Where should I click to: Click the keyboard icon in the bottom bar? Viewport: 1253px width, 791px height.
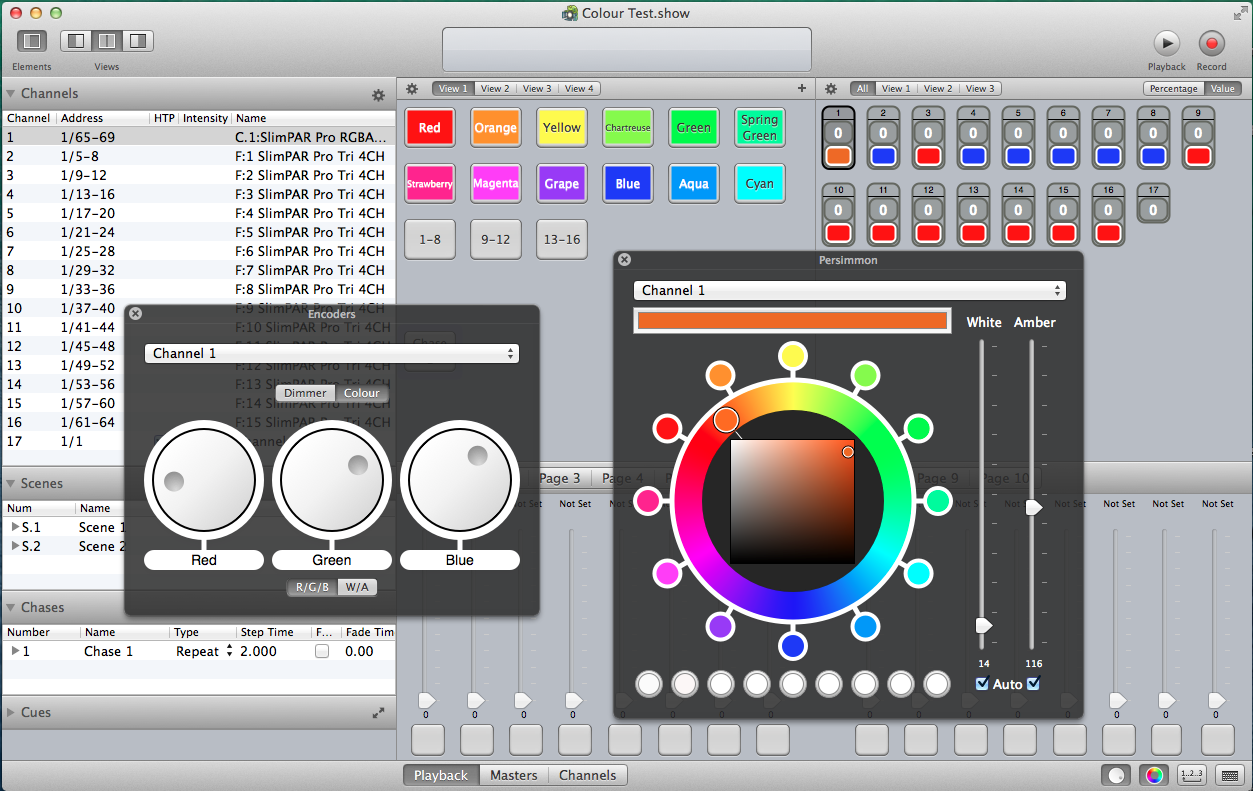pyautogui.click(x=1230, y=775)
